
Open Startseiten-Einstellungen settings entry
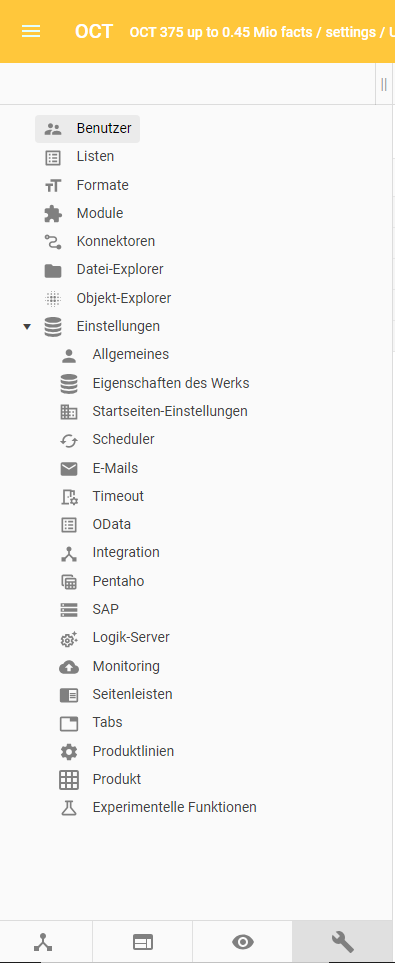(170, 411)
